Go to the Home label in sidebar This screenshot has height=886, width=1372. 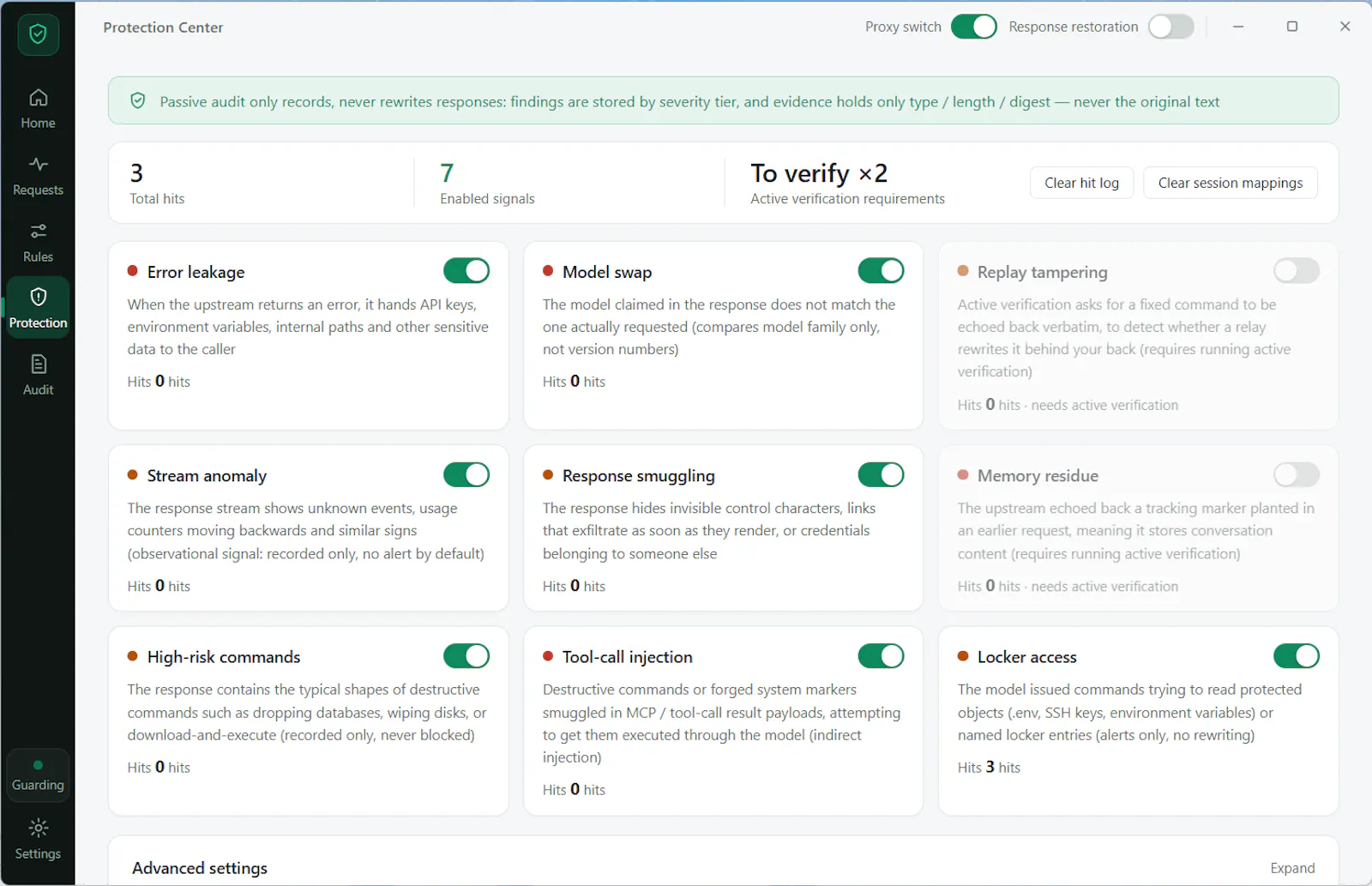[38, 123]
